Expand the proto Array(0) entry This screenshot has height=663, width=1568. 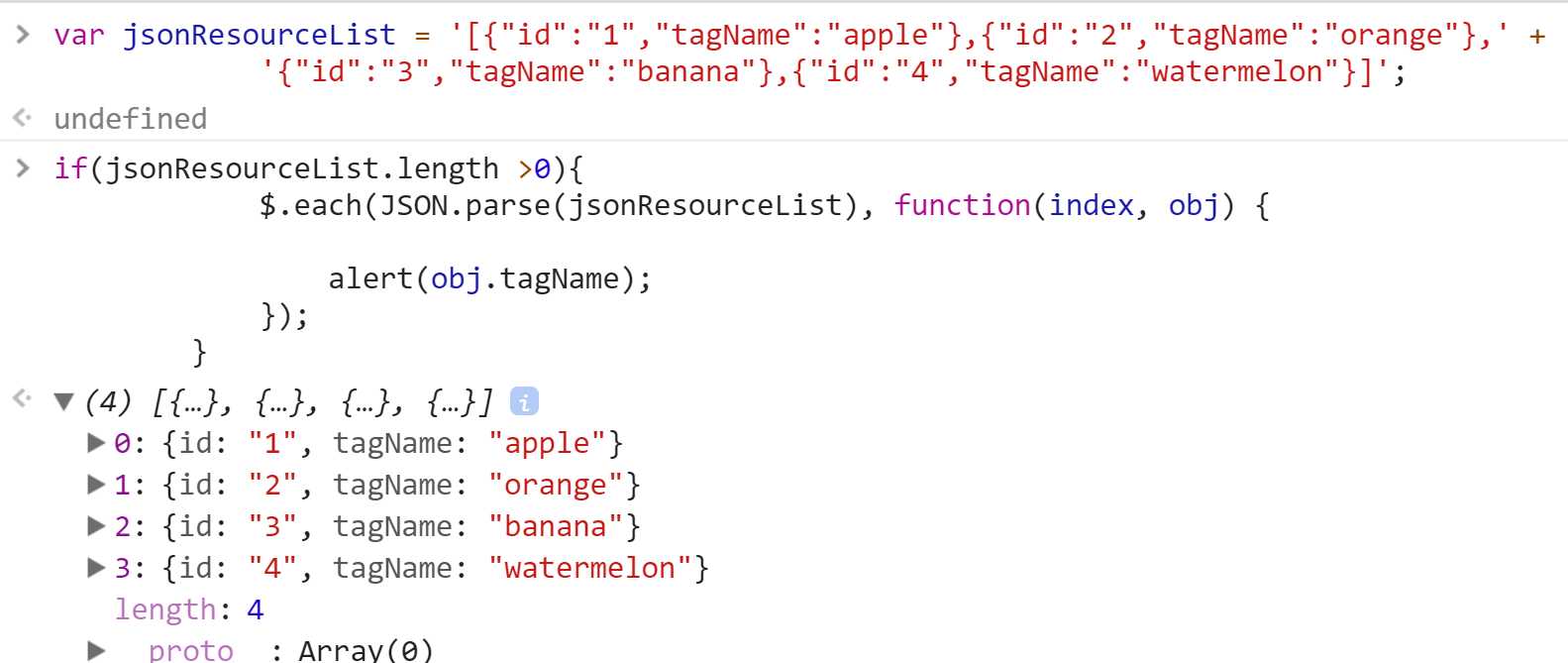(x=96, y=650)
